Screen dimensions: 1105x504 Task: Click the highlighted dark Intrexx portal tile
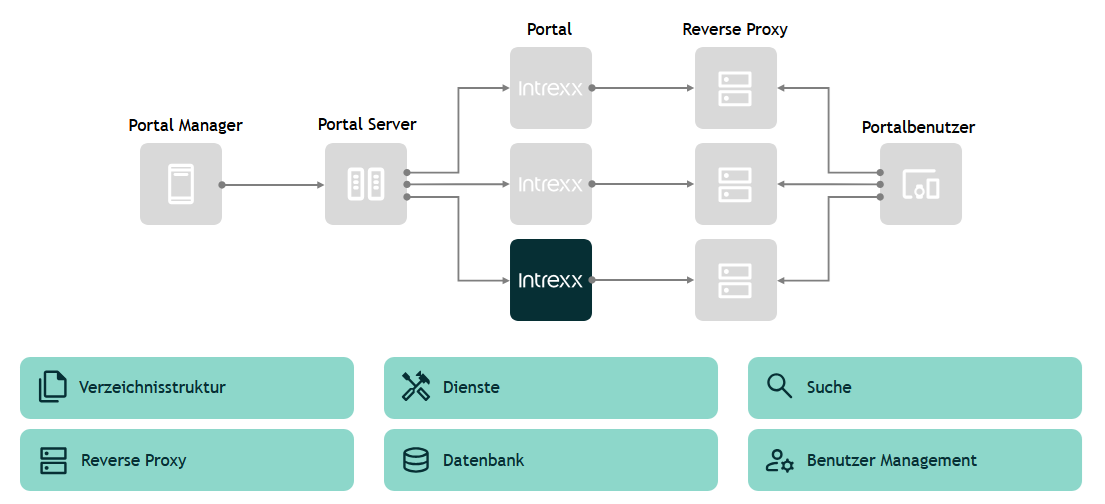pyautogui.click(x=550, y=280)
